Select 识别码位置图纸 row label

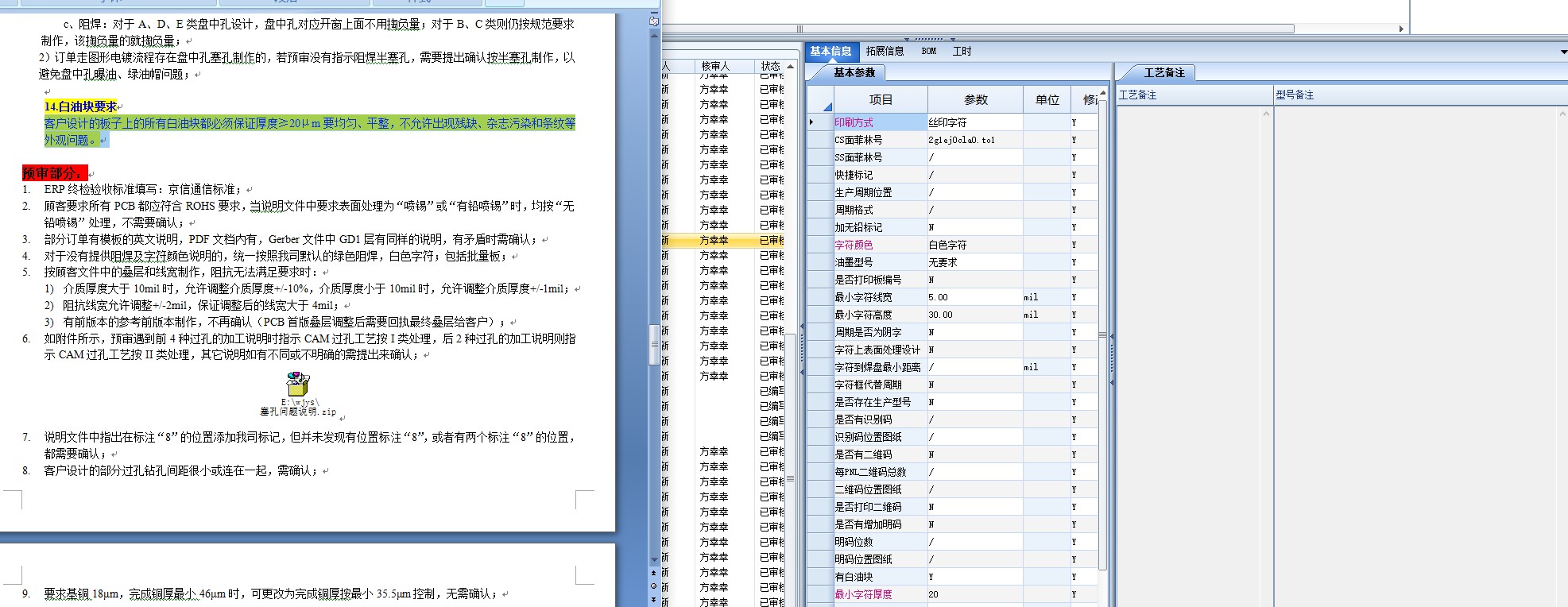click(x=880, y=437)
